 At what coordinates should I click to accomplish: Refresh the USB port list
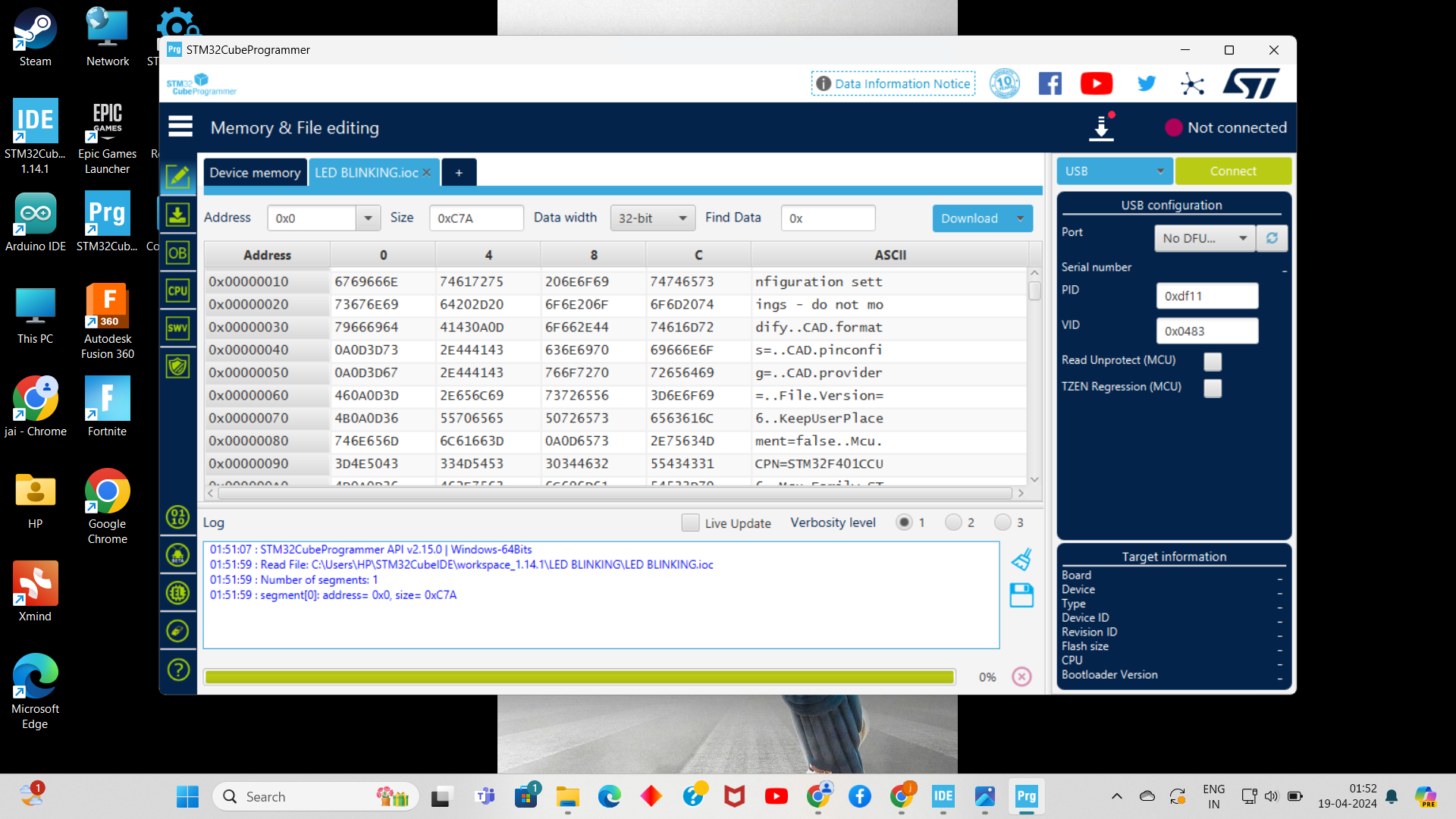(x=1272, y=238)
